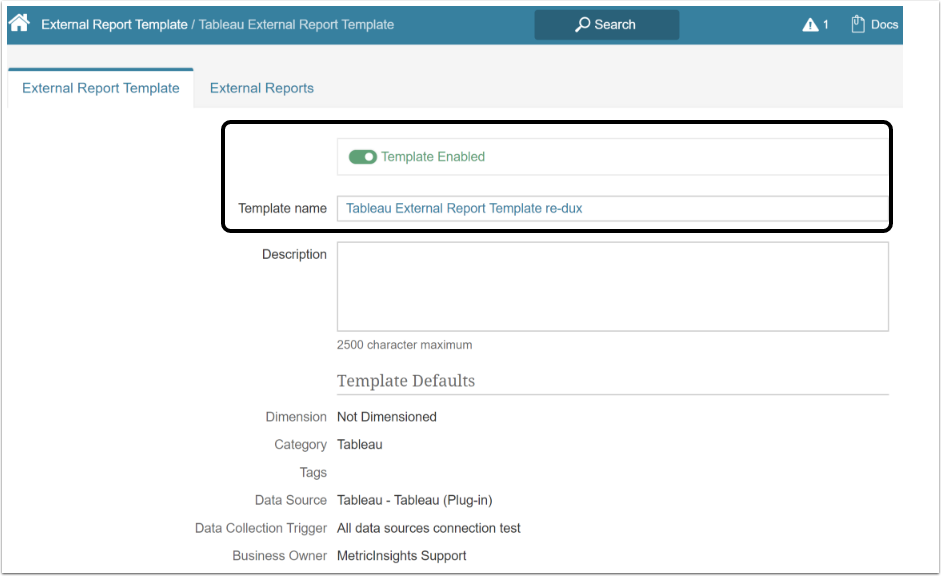This screenshot has height=576, width=941.
Task: Click the MetricInsights Support owner value
Action: [x=401, y=556]
